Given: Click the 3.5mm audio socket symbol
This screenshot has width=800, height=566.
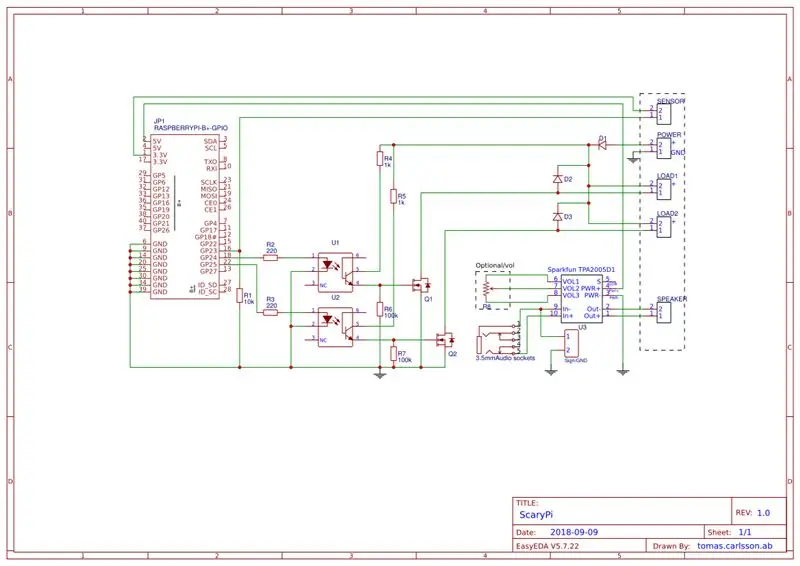Looking at the screenshot, I should [x=498, y=339].
